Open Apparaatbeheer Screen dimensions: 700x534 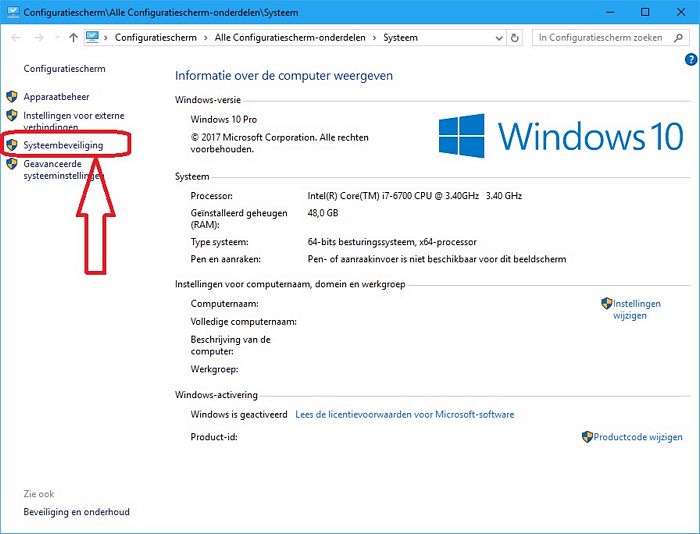[x=56, y=96]
